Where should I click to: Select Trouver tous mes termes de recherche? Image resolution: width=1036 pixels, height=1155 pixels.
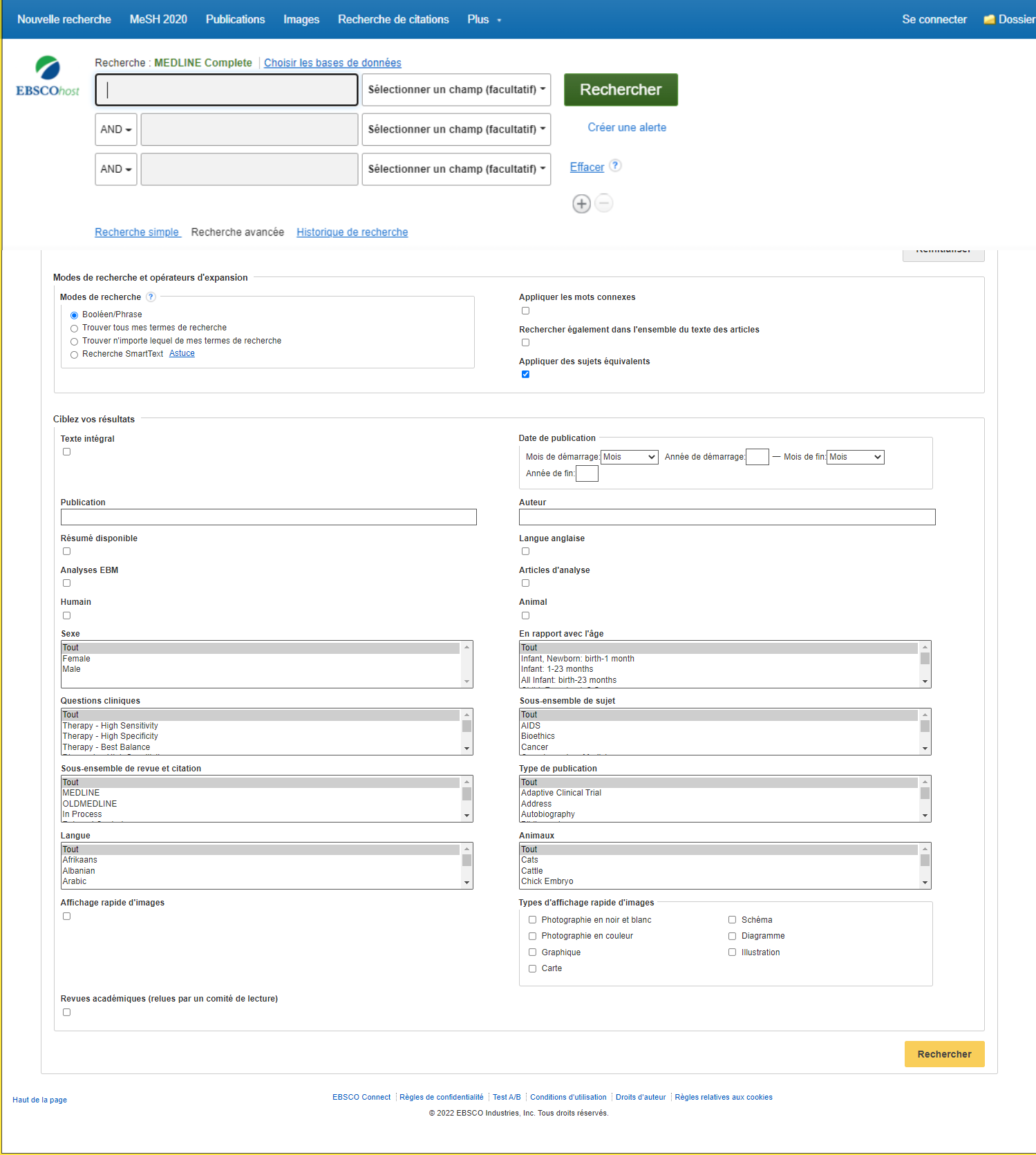tap(74, 328)
